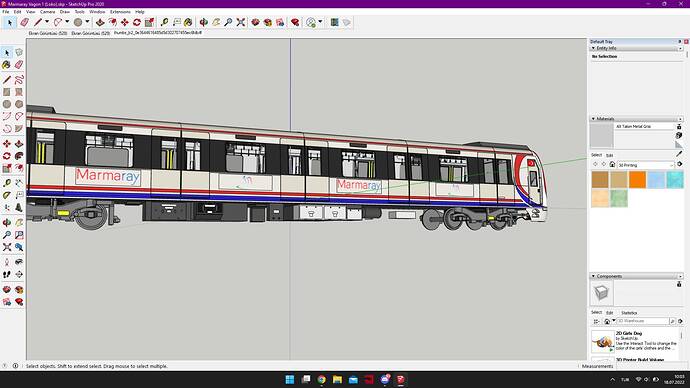Open the File menu
Screen dimensions: 690x388
coord(6,12)
